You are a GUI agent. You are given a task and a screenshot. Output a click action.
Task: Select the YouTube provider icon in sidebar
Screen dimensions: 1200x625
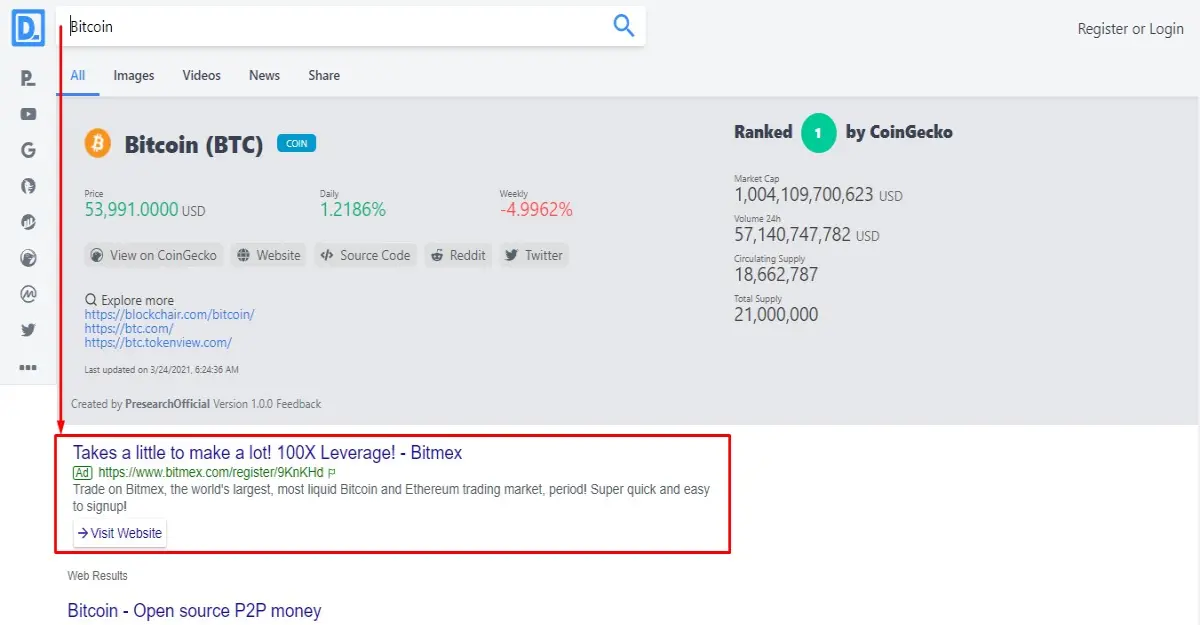tap(28, 115)
